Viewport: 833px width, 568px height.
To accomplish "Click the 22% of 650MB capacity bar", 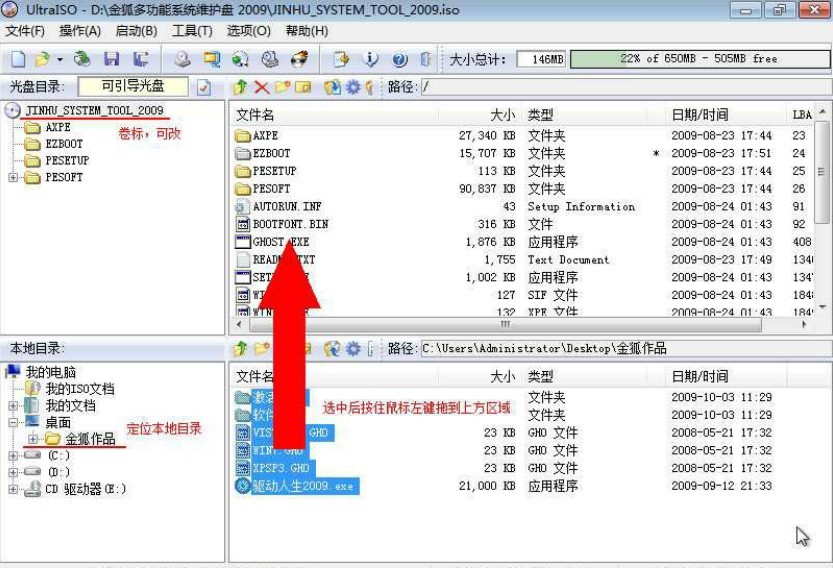I will pos(700,59).
